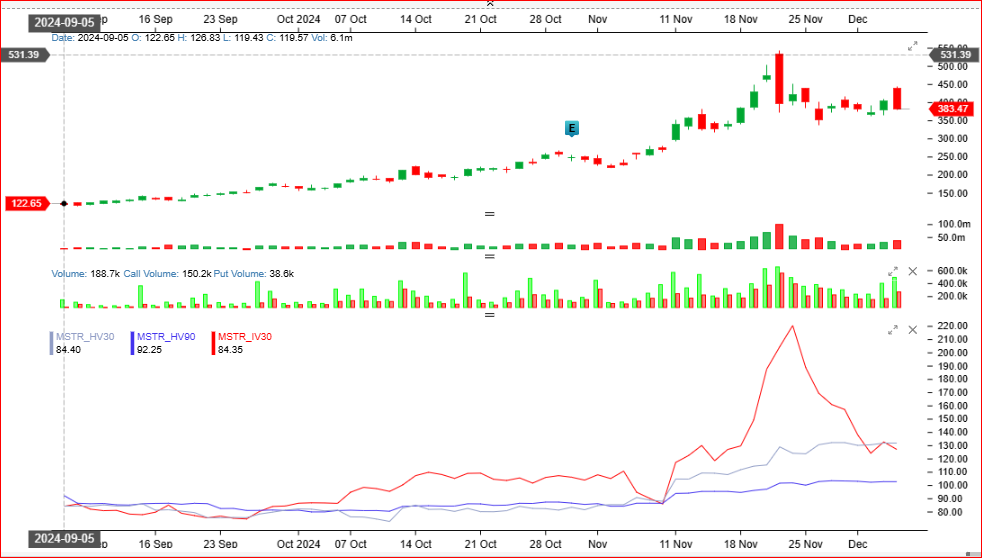The width and height of the screenshot is (982, 558).
Task: Click the 84.35 IV30 value
Action: pyautogui.click(x=230, y=349)
